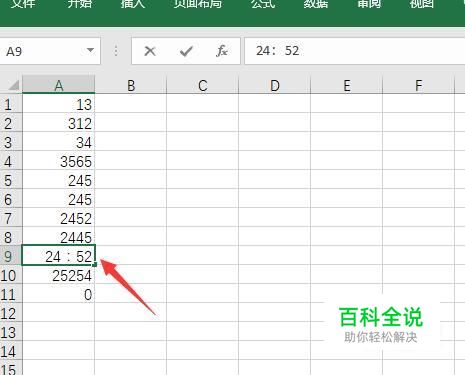Open the 数据 ribbon tab
The height and width of the screenshot is (375, 465).
[316, 3]
